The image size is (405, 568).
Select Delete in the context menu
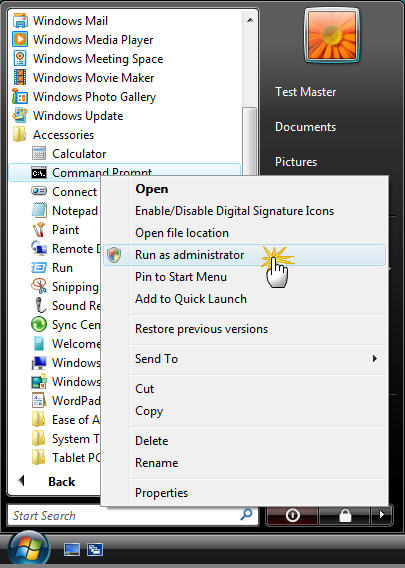pos(151,441)
